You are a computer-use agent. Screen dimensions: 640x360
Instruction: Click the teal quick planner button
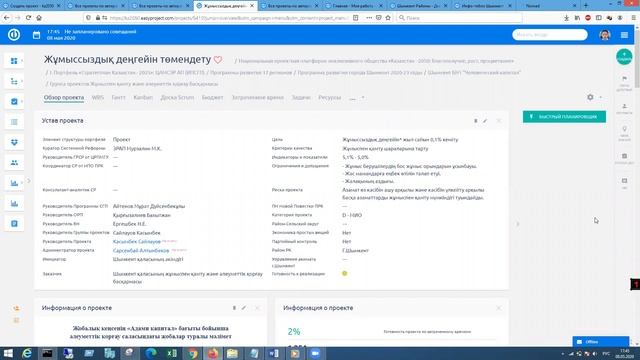564,117
